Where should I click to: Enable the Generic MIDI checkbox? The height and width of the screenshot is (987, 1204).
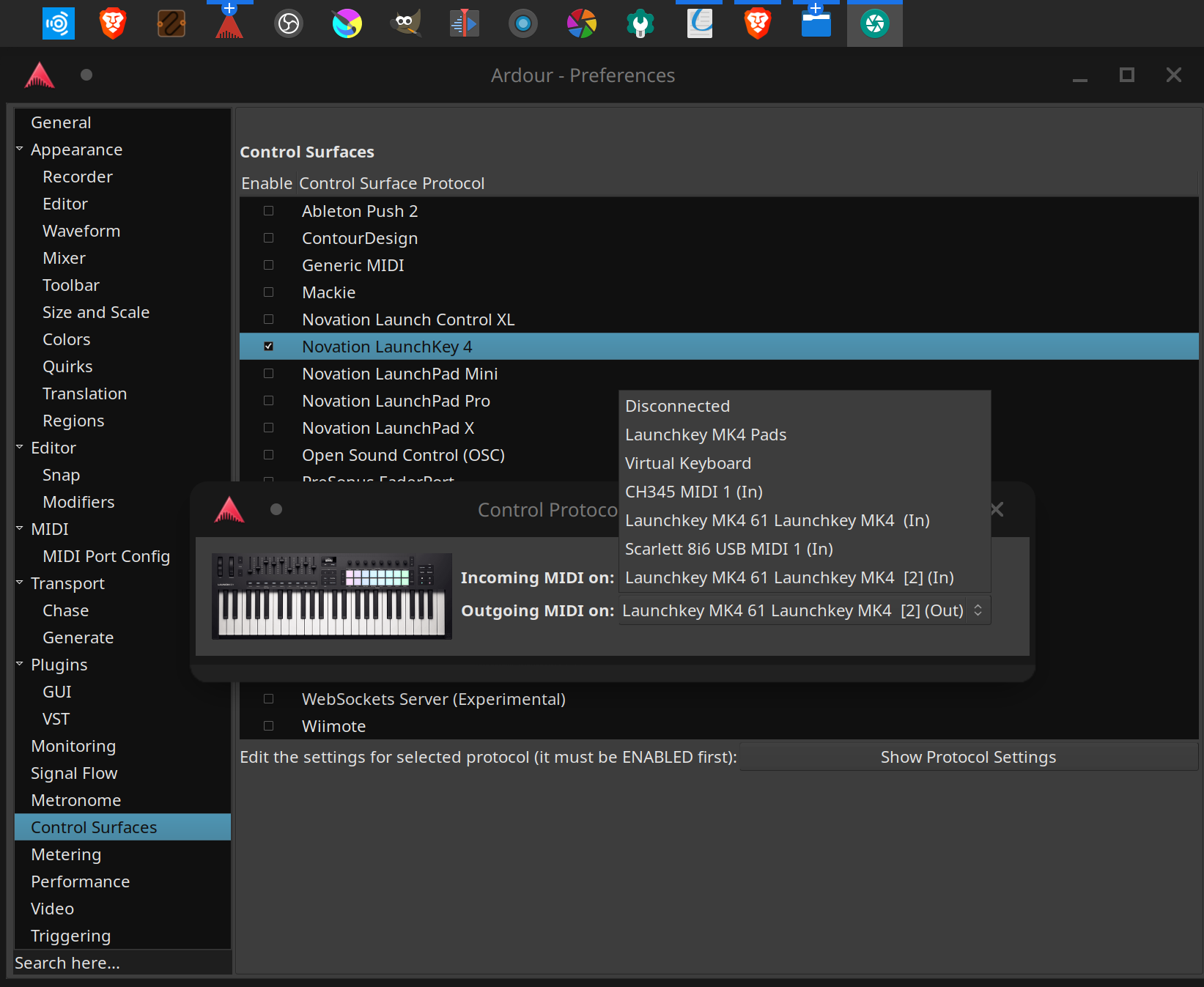[x=269, y=265]
